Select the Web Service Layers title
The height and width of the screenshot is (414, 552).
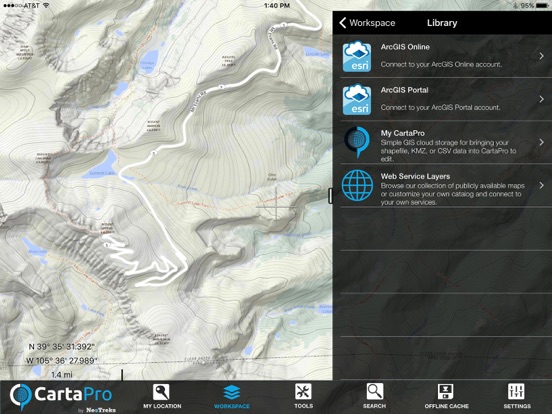pyautogui.click(x=415, y=176)
